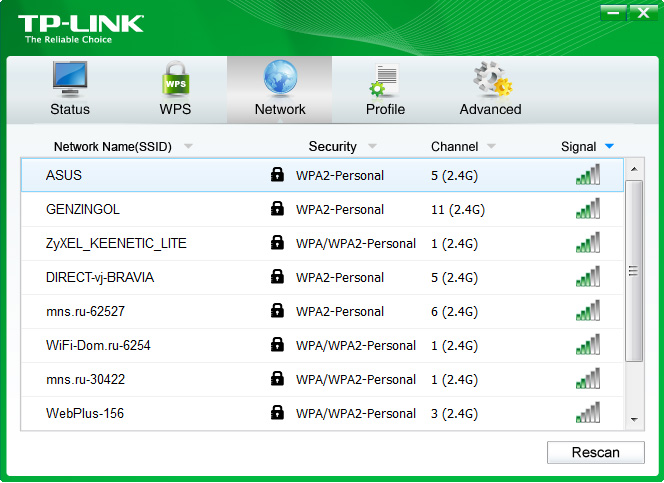Image resolution: width=664 pixels, height=483 pixels.
Task: Select the Network globe icon
Action: [x=280, y=78]
